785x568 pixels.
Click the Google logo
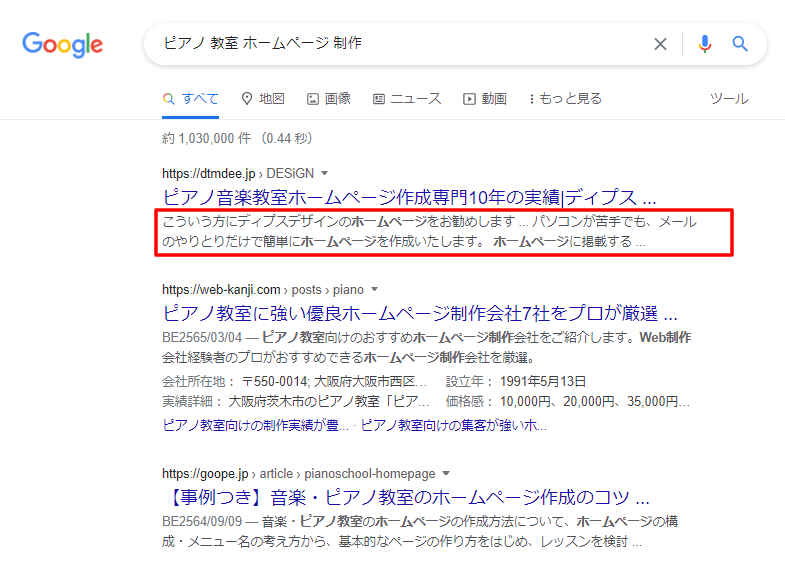click(x=63, y=45)
